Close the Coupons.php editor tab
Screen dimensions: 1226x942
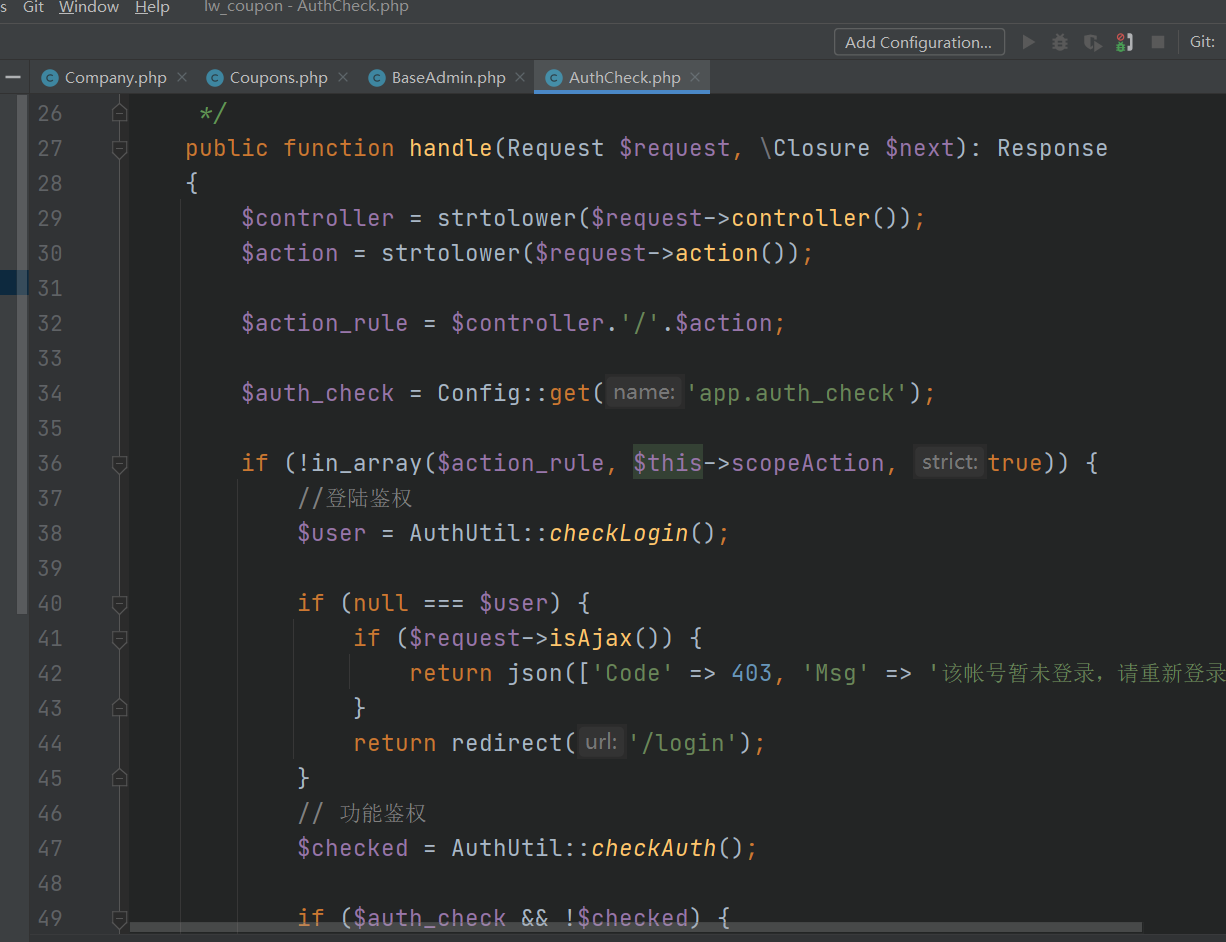[x=343, y=77]
